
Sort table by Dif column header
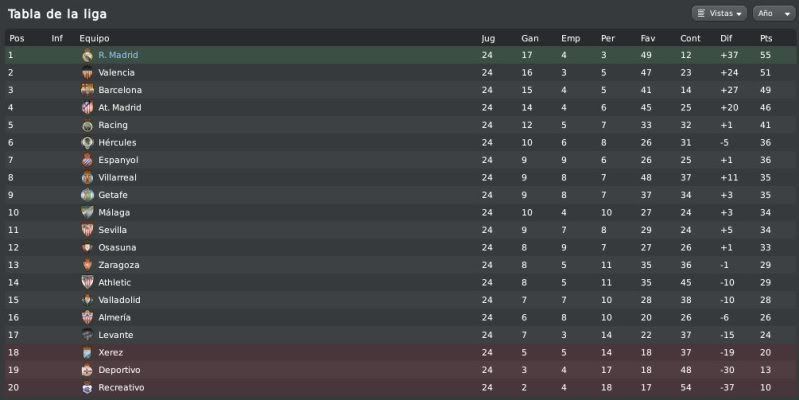(726, 38)
